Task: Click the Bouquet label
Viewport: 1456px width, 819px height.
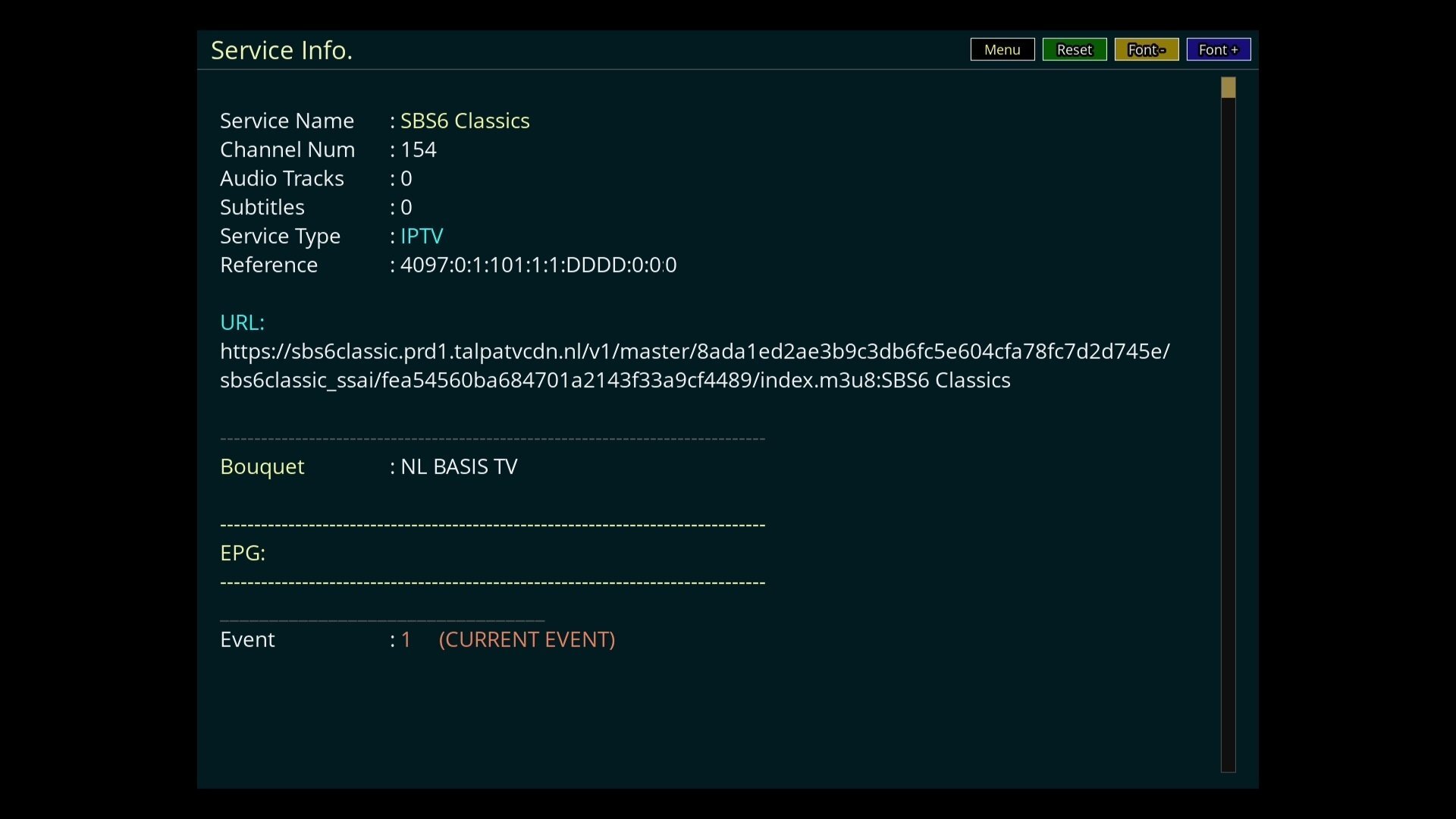Action: pos(262,467)
